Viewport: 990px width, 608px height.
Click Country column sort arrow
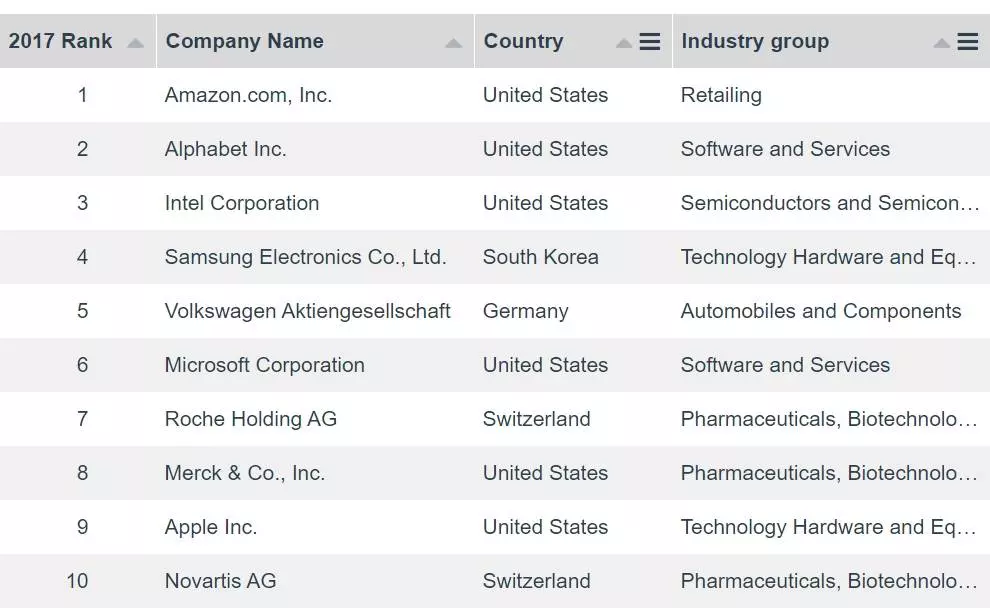coord(623,43)
